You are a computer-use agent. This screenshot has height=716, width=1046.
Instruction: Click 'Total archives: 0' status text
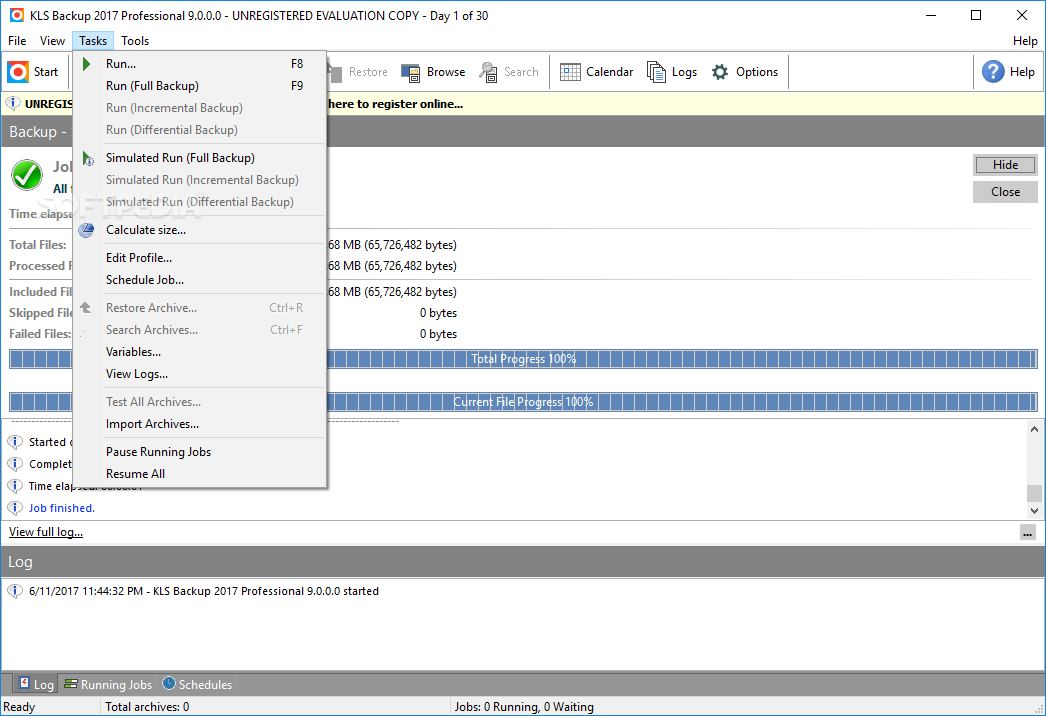[x=147, y=707]
